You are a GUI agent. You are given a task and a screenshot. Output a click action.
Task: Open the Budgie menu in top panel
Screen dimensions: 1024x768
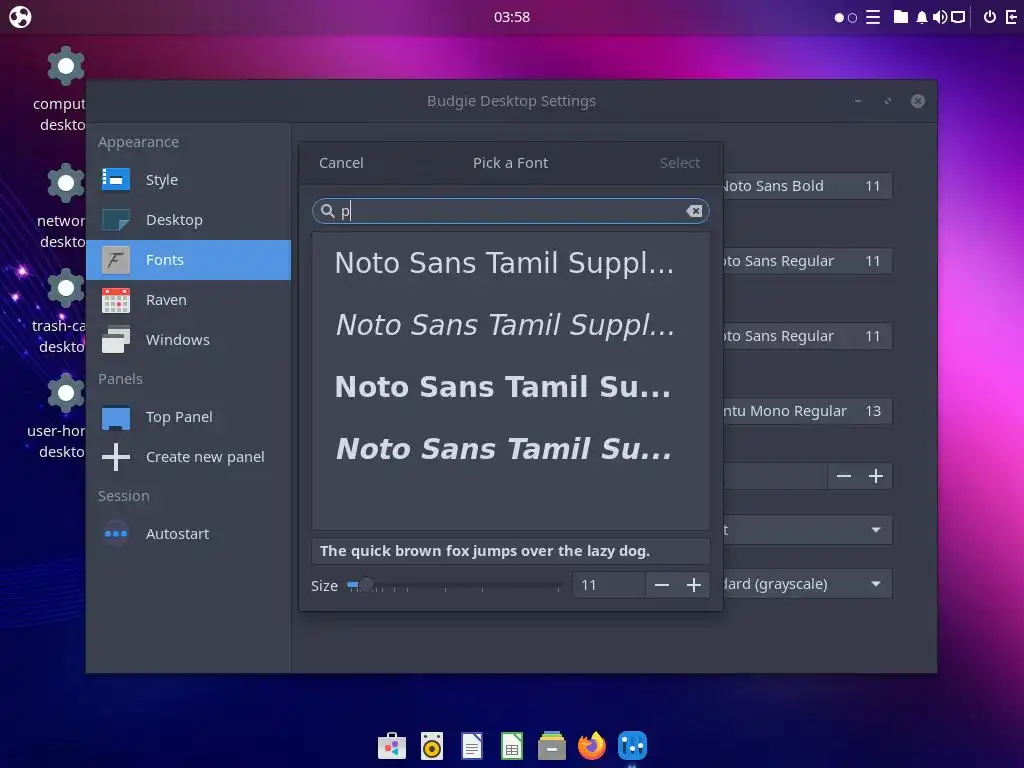(x=20, y=17)
